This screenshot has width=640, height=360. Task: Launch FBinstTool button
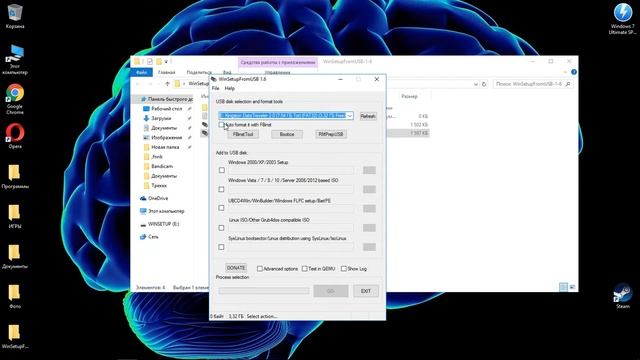[243, 134]
